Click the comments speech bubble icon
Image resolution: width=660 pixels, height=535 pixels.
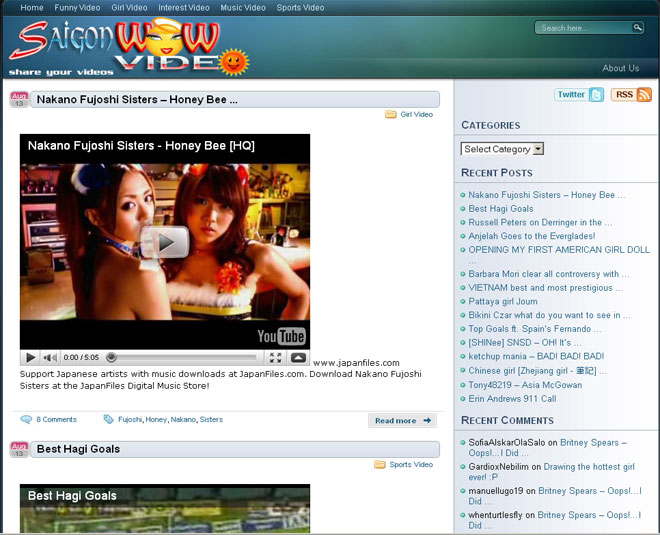point(26,419)
